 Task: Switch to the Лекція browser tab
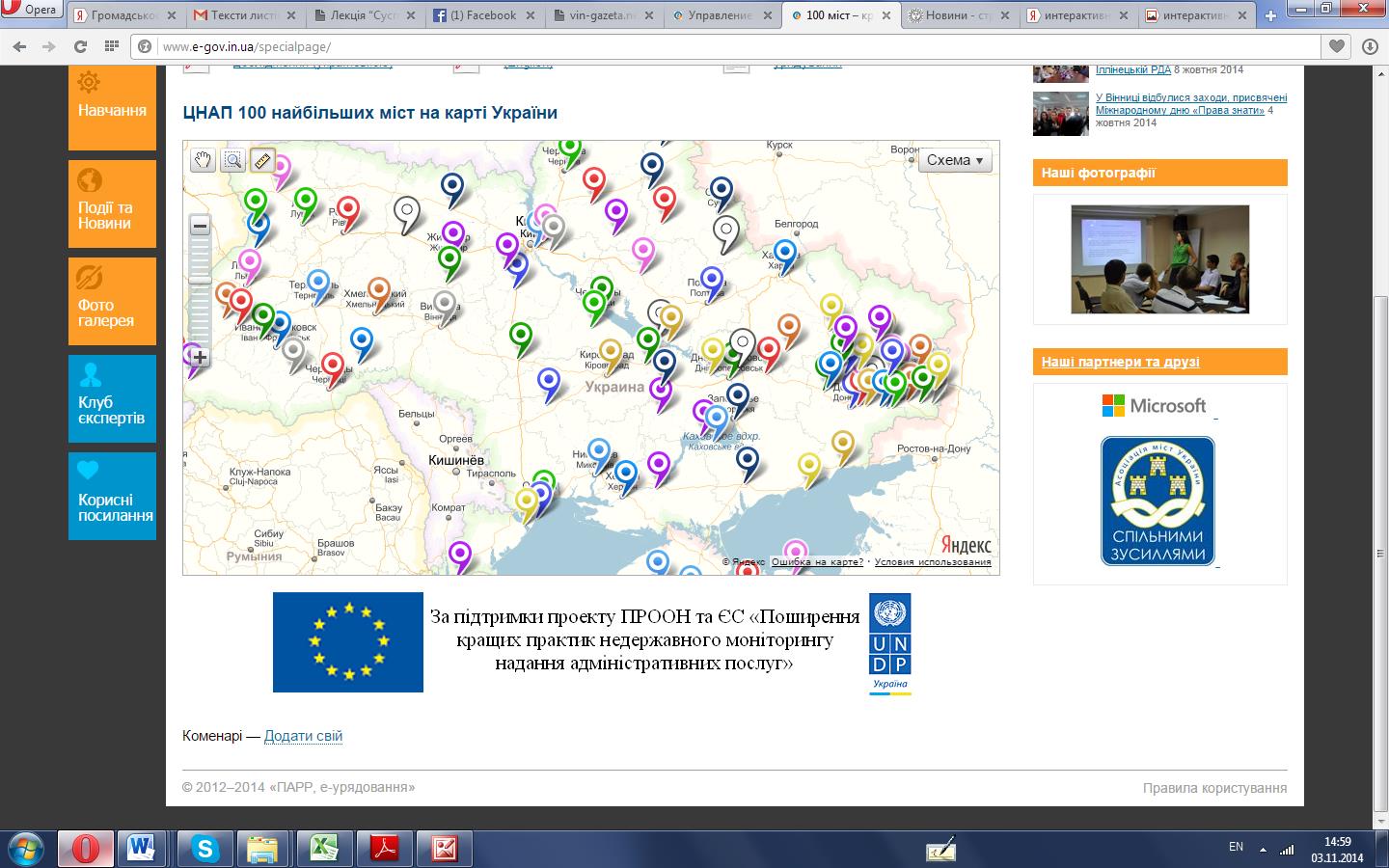click(366, 15)
